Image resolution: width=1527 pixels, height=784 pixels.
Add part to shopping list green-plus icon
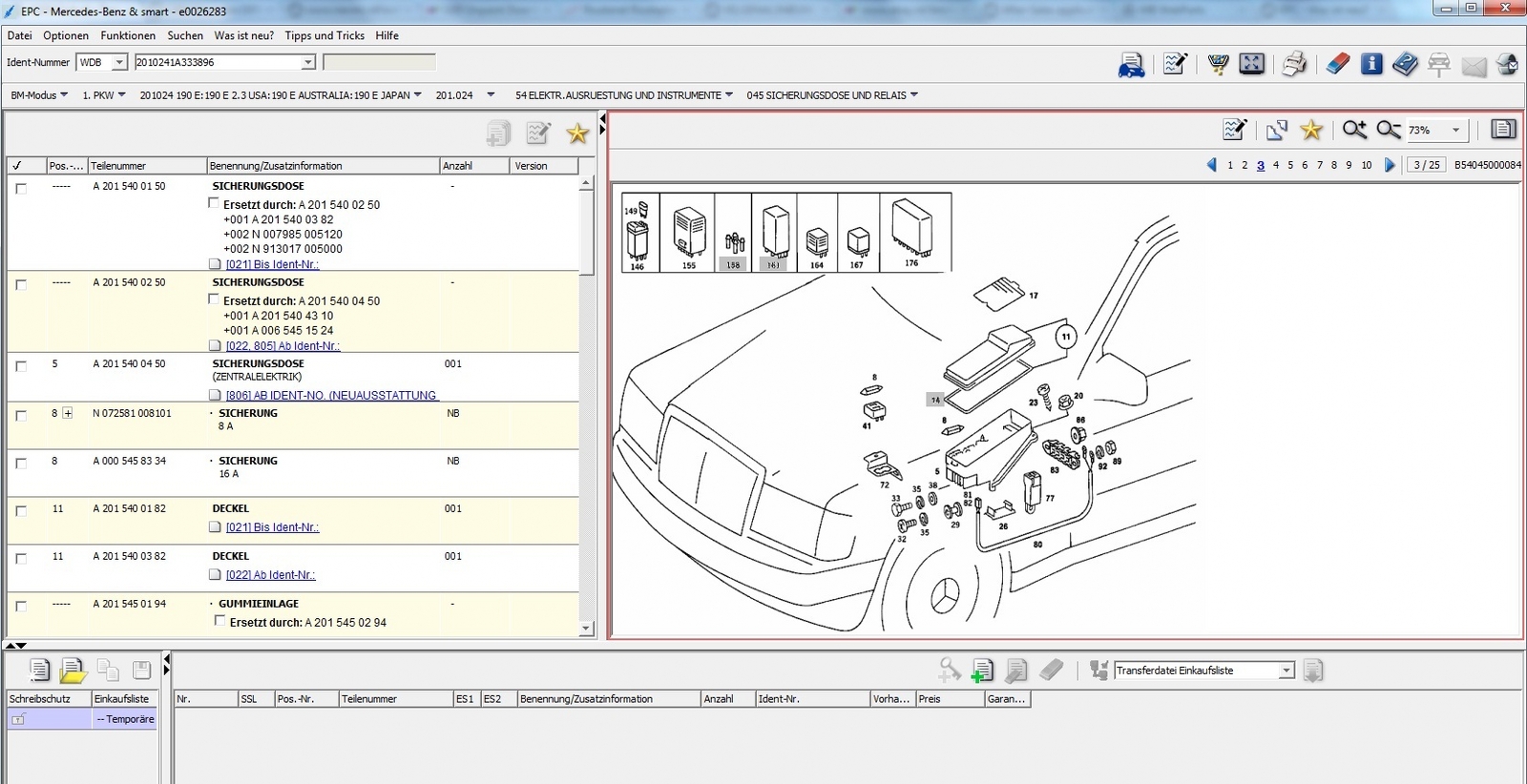click(x=982, y=671)
